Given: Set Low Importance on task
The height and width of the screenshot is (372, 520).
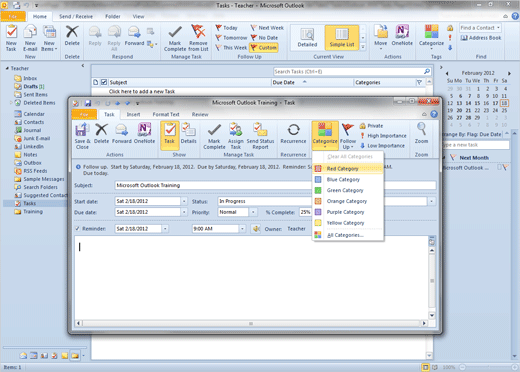Looking at the screenshot, I should pos(382,146).
